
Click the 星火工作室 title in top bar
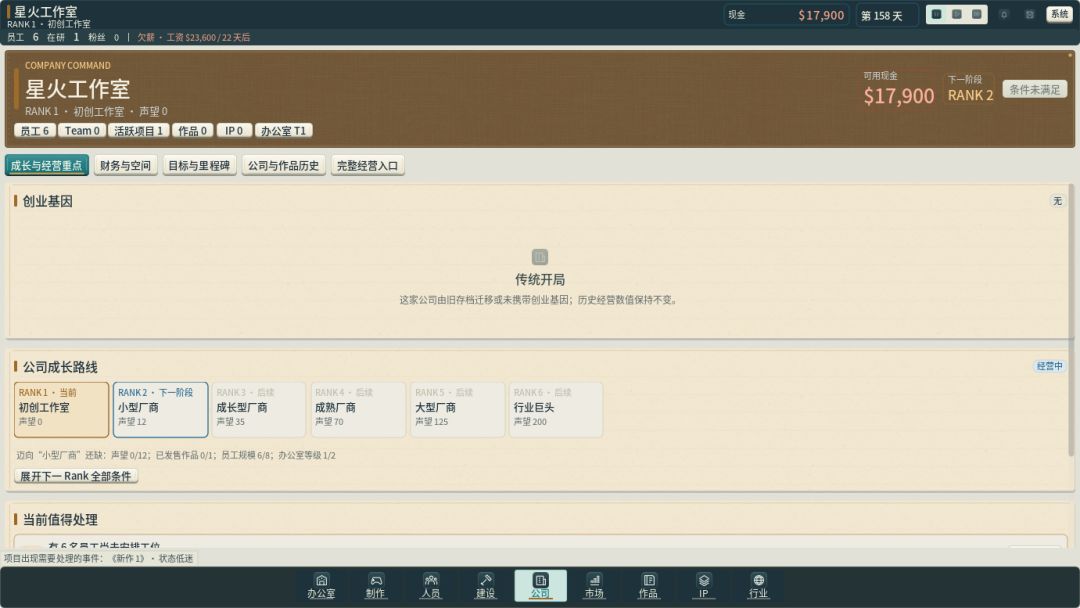(x=45, y=11)
